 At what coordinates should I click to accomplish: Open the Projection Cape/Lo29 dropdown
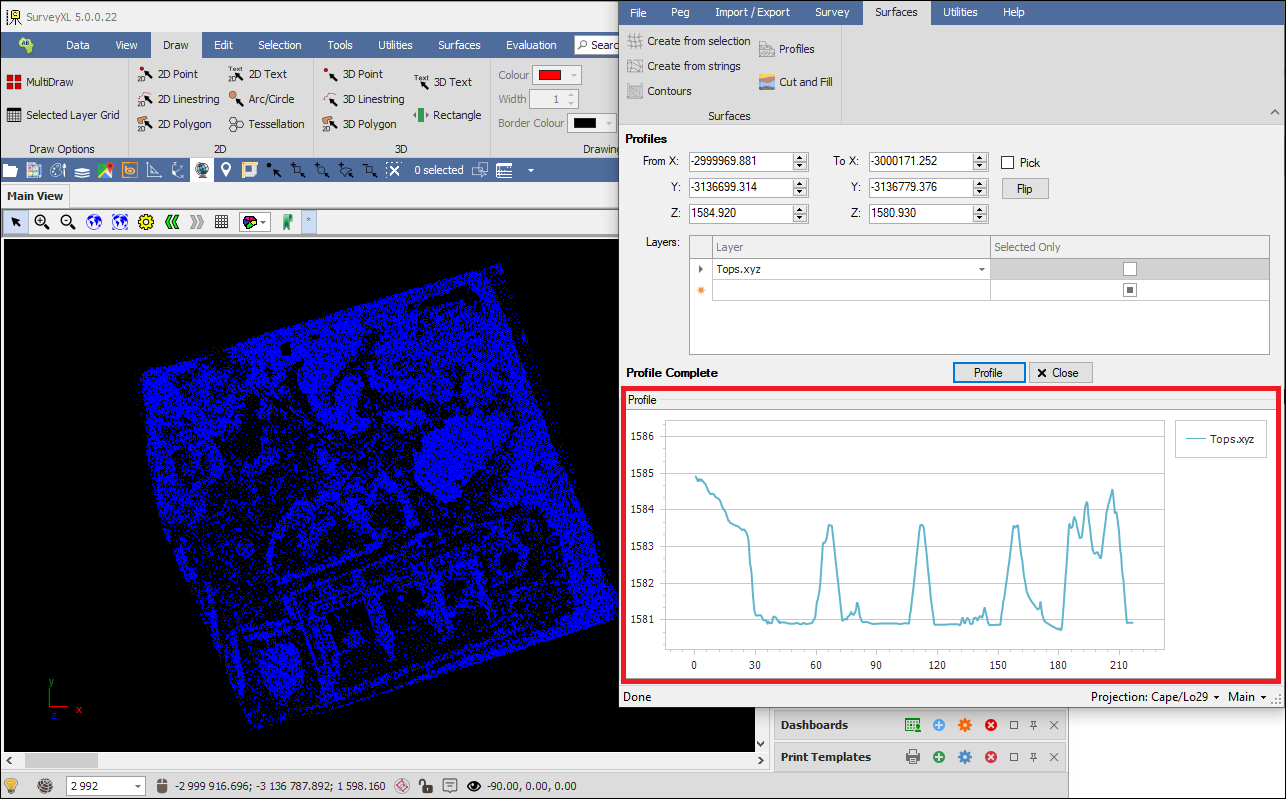point(1155,697)
